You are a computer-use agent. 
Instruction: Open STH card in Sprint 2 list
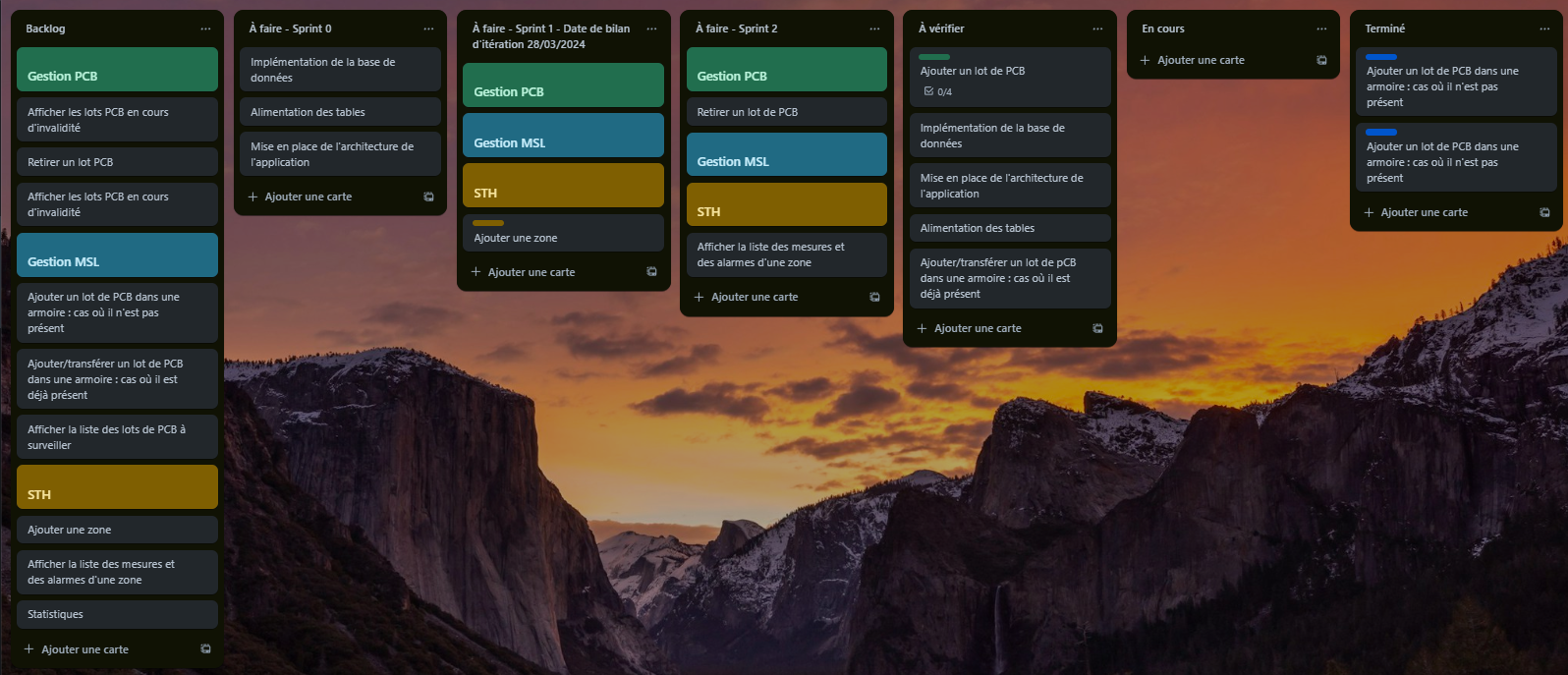coord(786,204)
